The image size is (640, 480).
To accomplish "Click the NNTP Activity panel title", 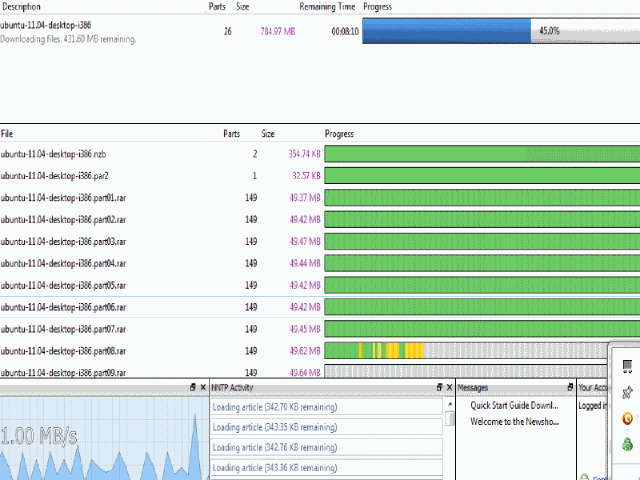I will [232, 387].
